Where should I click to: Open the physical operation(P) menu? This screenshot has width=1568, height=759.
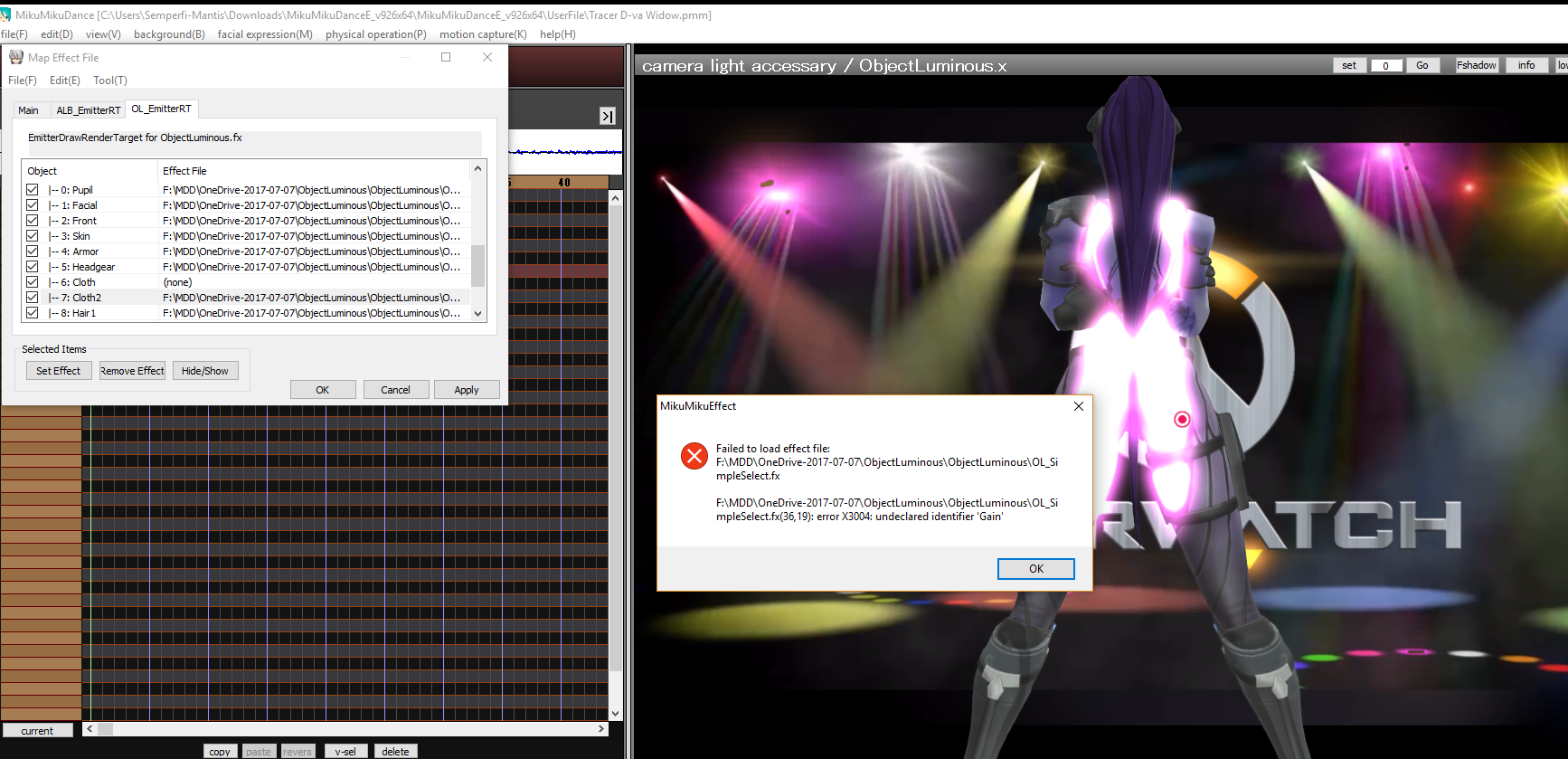click(376, 34)
